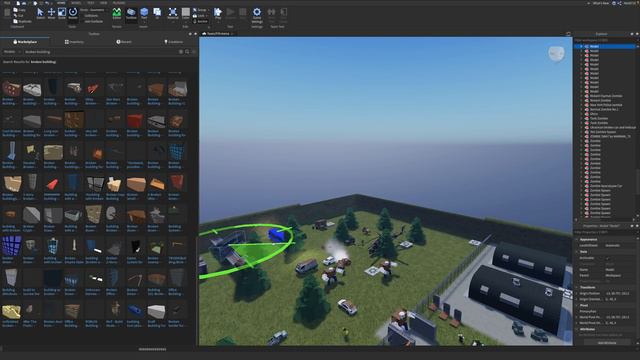Insert a new Part

(144, 12)
